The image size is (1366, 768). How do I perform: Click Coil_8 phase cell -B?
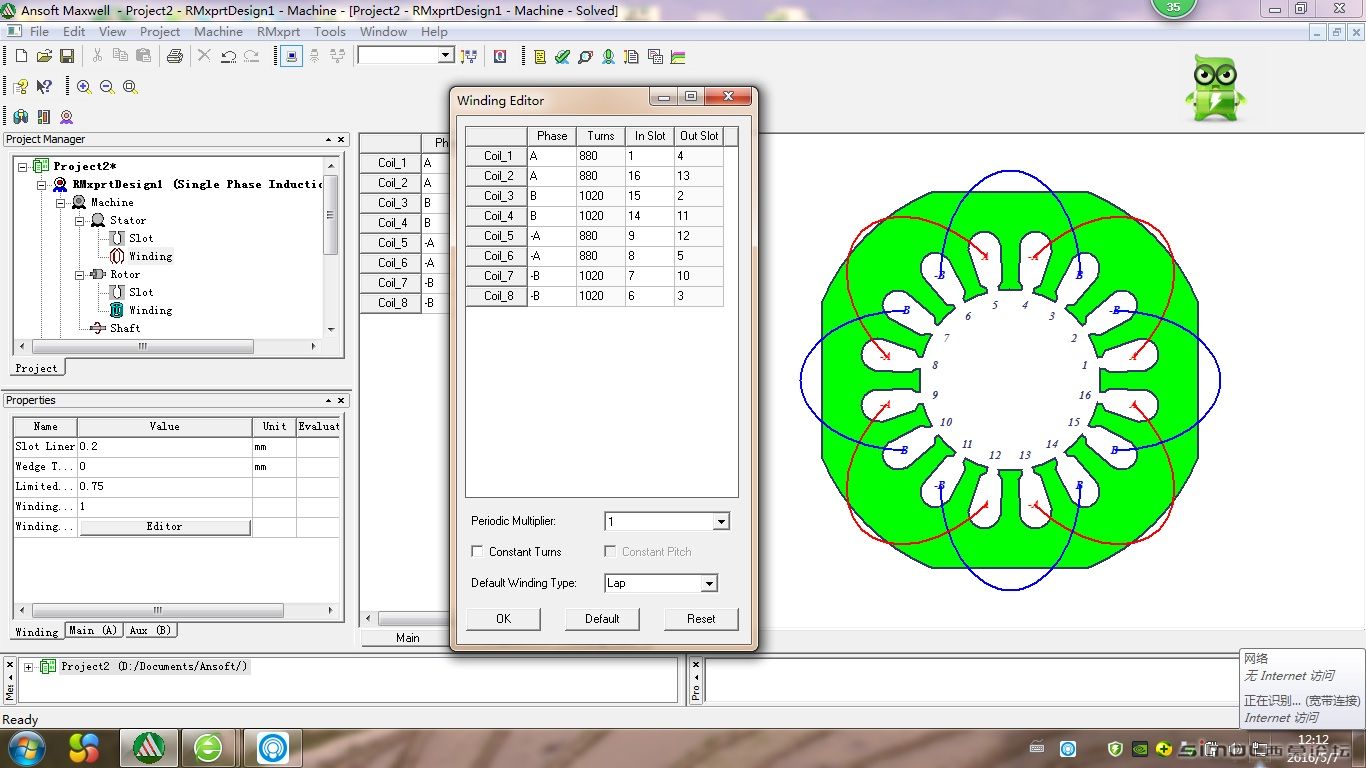pos(552,296)
